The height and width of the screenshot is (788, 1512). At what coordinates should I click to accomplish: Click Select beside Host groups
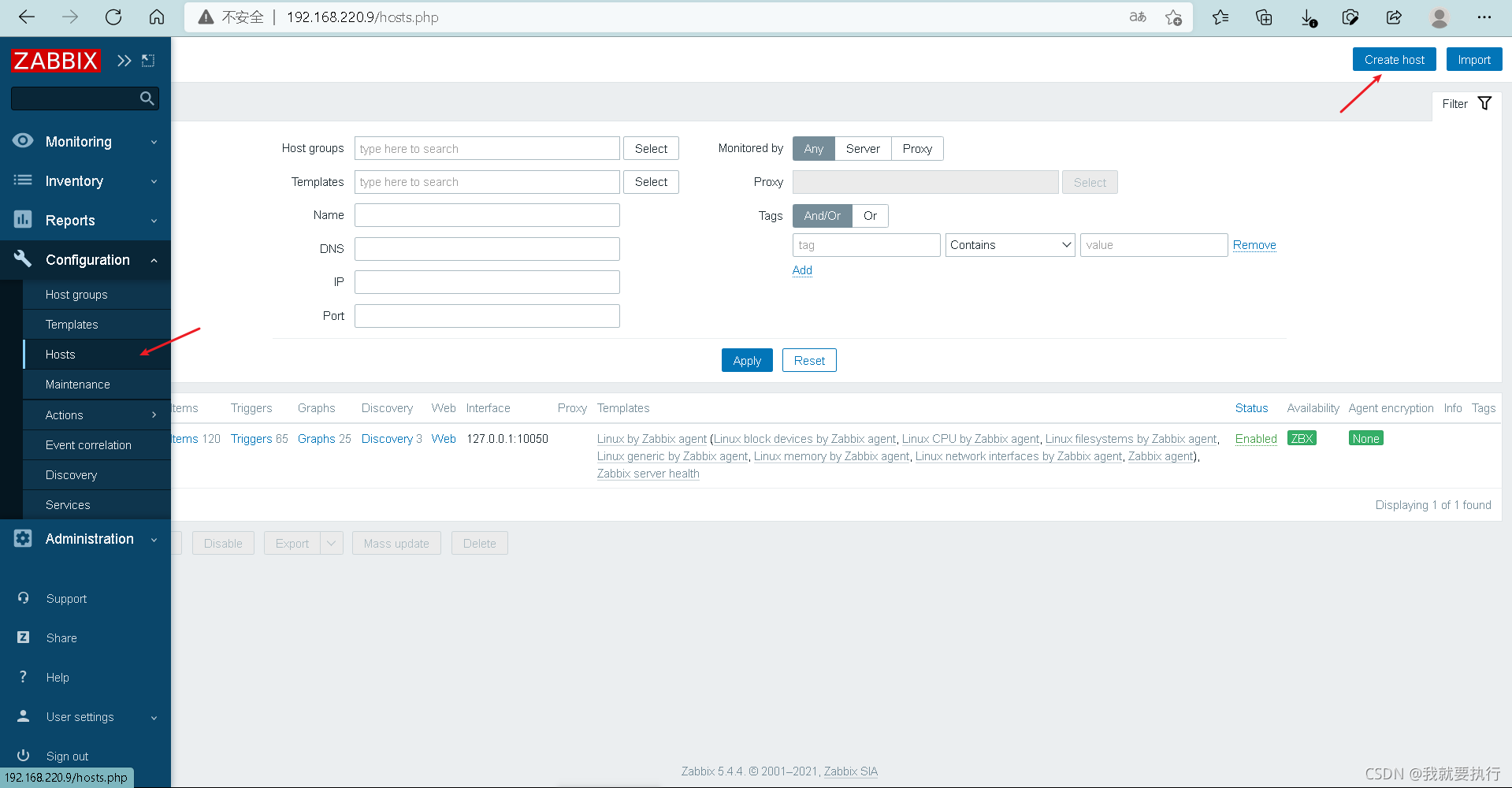point(651,149)
